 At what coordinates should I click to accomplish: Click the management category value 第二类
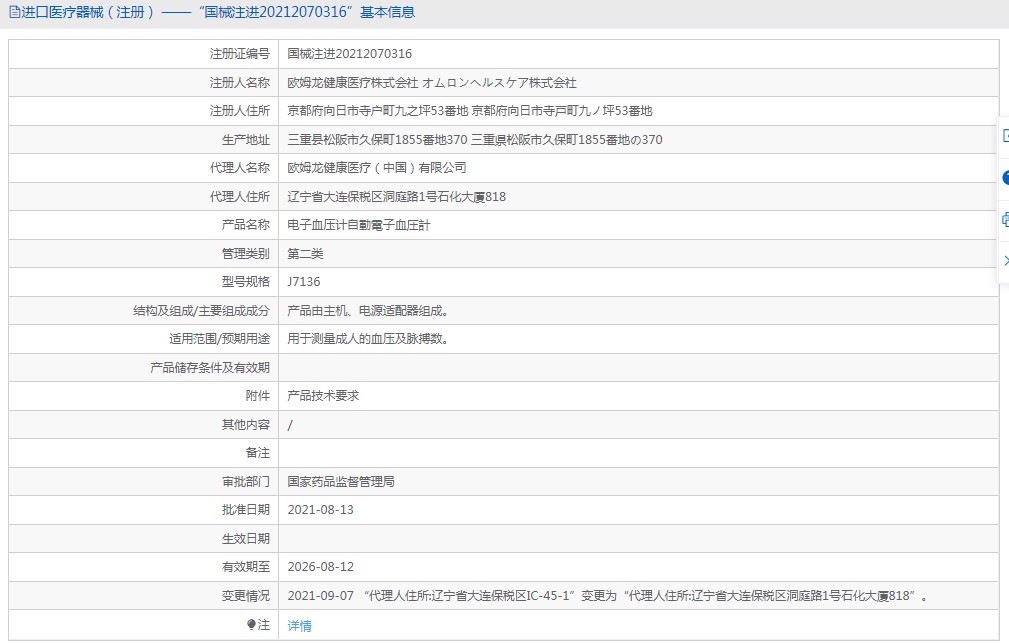(x=305, y=254)
